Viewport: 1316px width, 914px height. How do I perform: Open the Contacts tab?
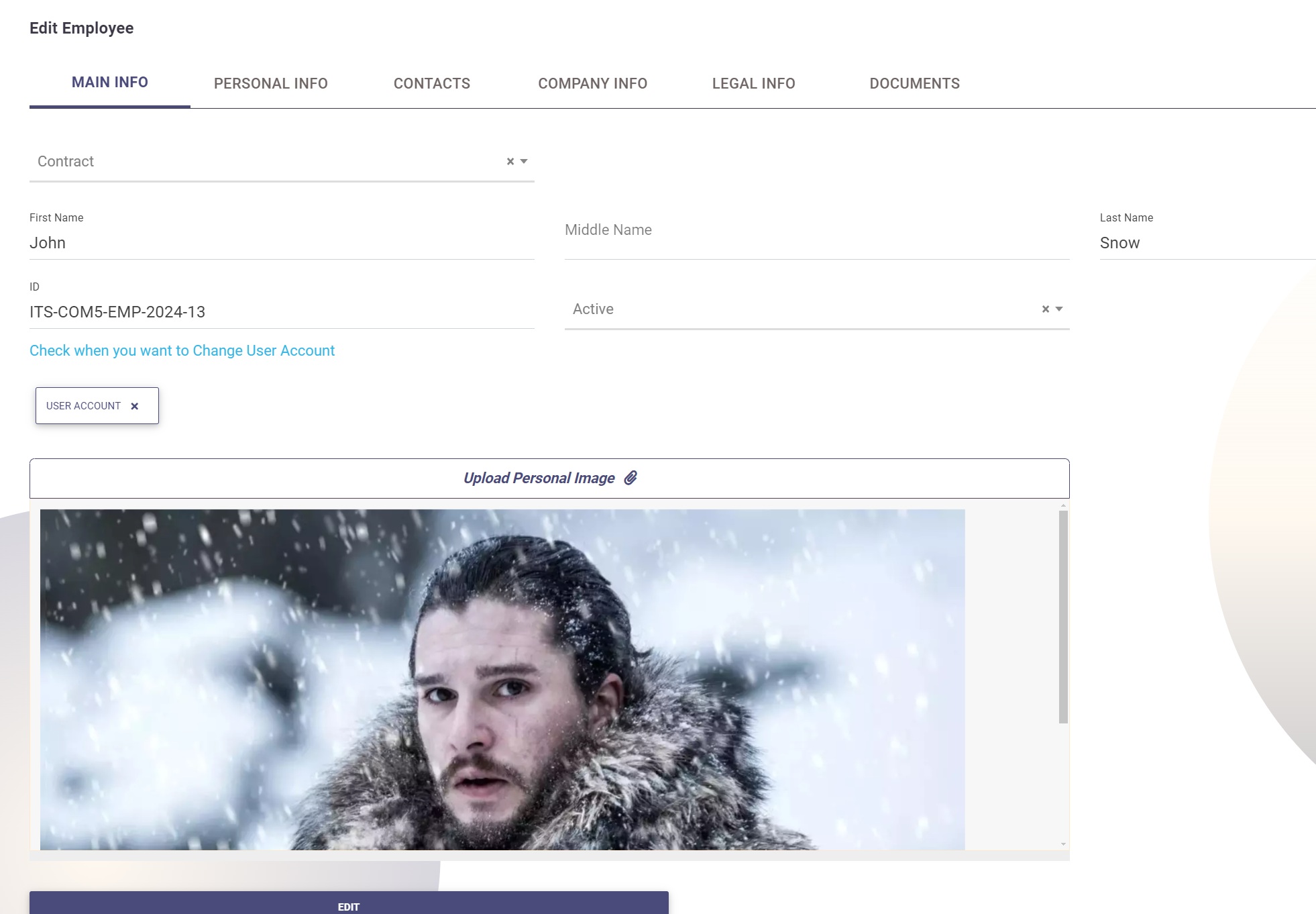[x=432, y=83]
